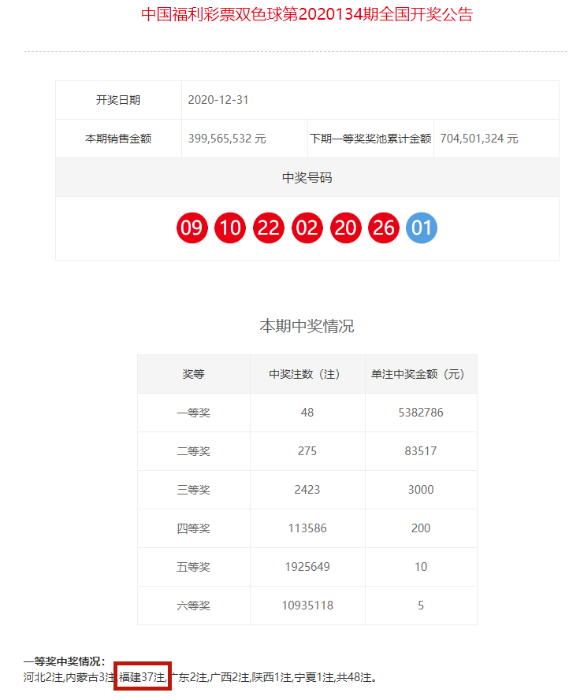
Task: Click the page title about 双色球第2020134期
Action: (307, 14)
